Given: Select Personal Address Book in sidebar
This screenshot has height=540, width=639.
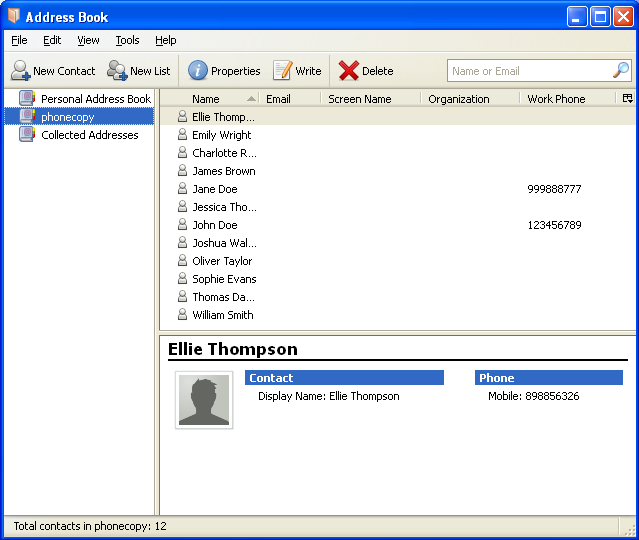Looking at the screenshot, I should [x=96, y=99].
